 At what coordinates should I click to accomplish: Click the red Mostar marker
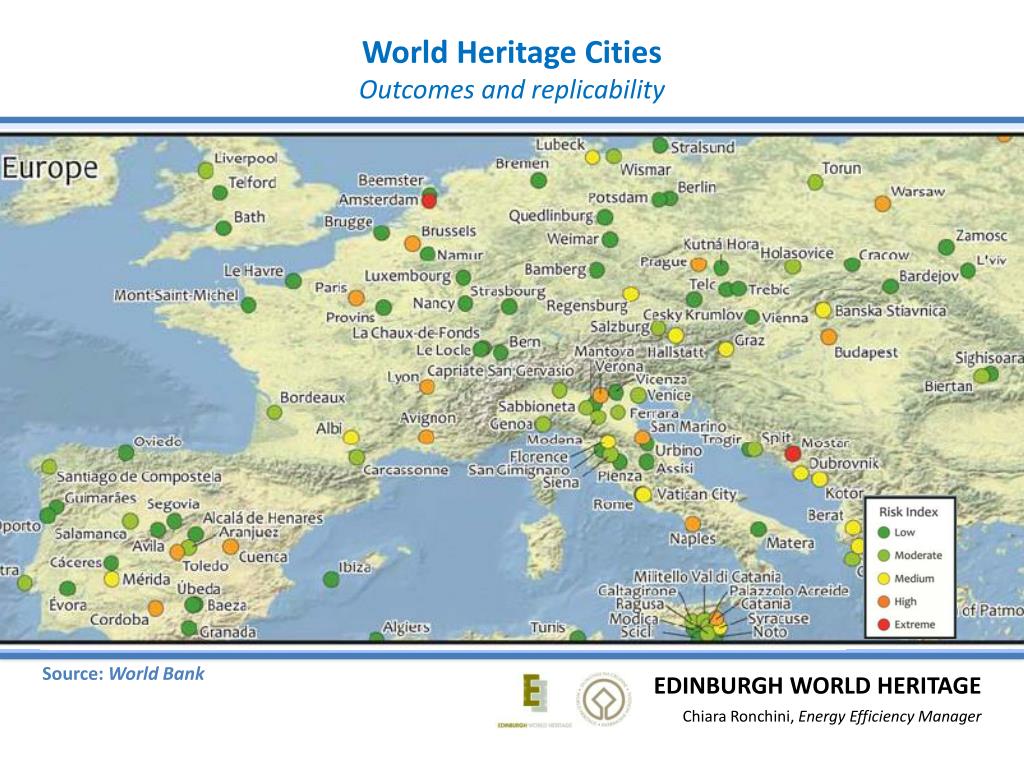pos(793,453)
